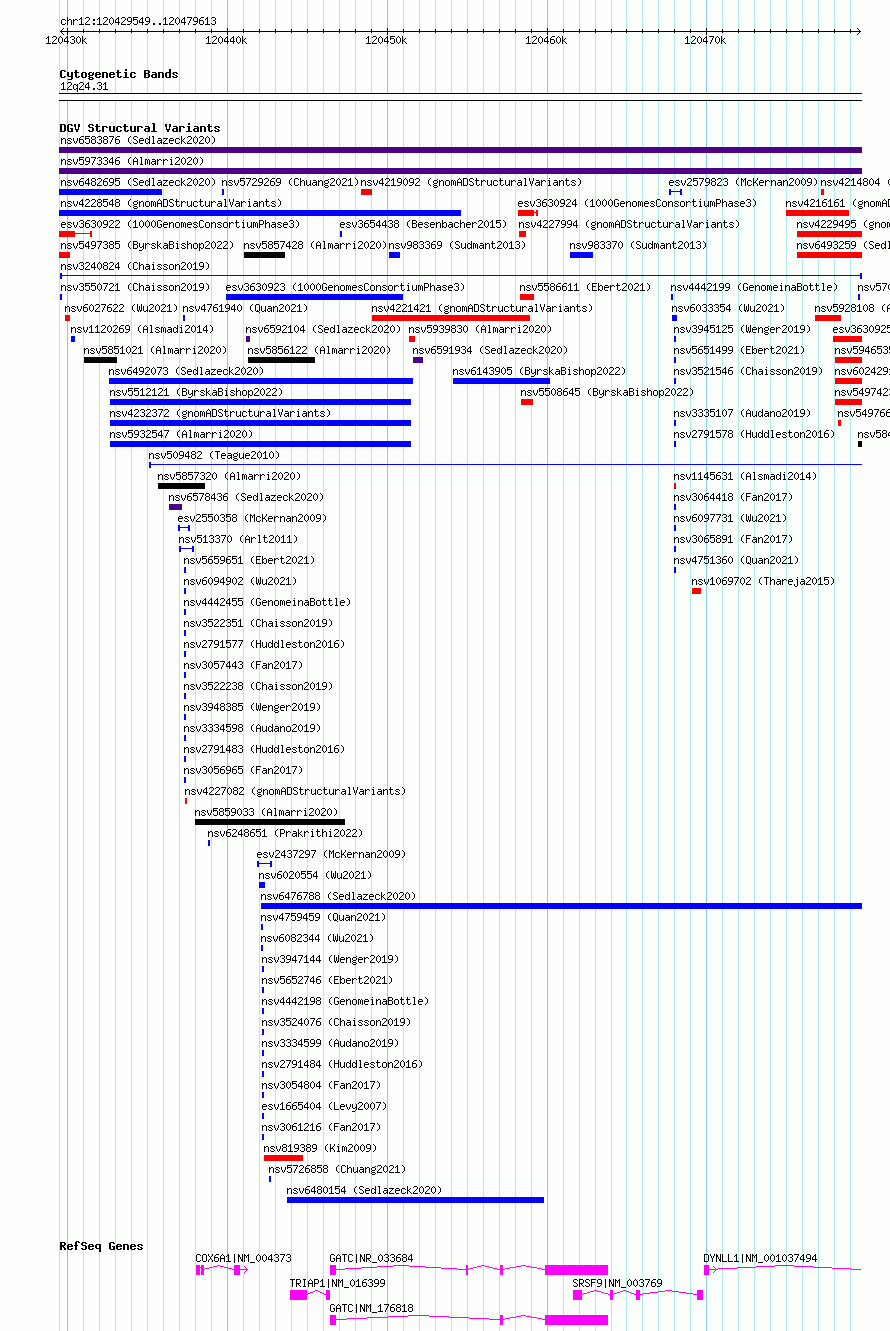The image size is (890, 1331).
Task: Click the black bar of nsv5851021 (Almarri2020)
Action: (x=100, y=360)
